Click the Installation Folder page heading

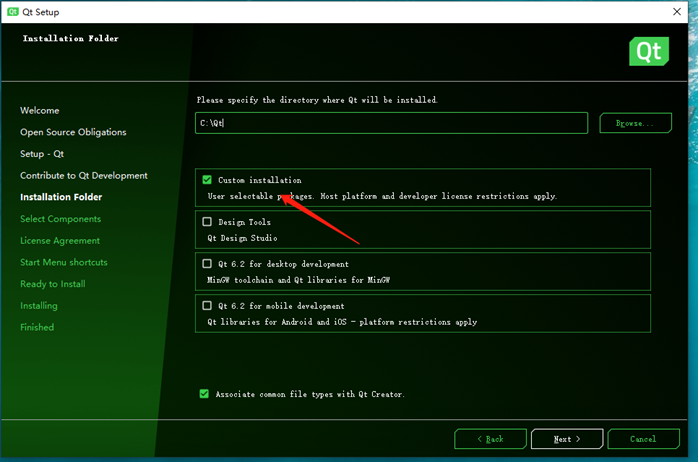pos(71,38)
